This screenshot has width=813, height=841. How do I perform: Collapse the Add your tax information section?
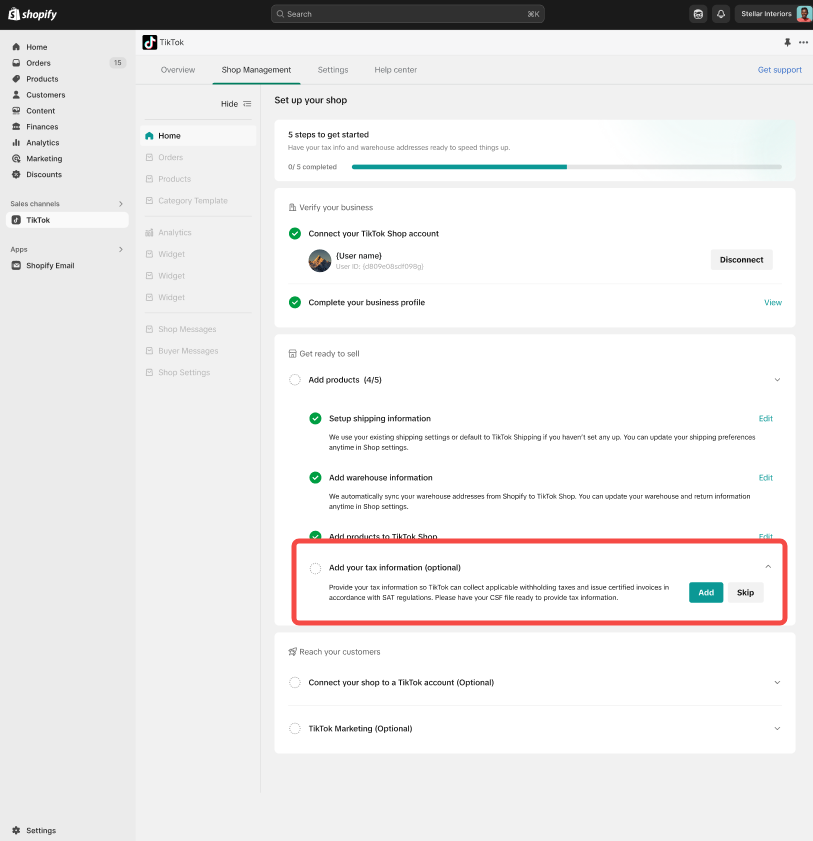coord(768,567)
